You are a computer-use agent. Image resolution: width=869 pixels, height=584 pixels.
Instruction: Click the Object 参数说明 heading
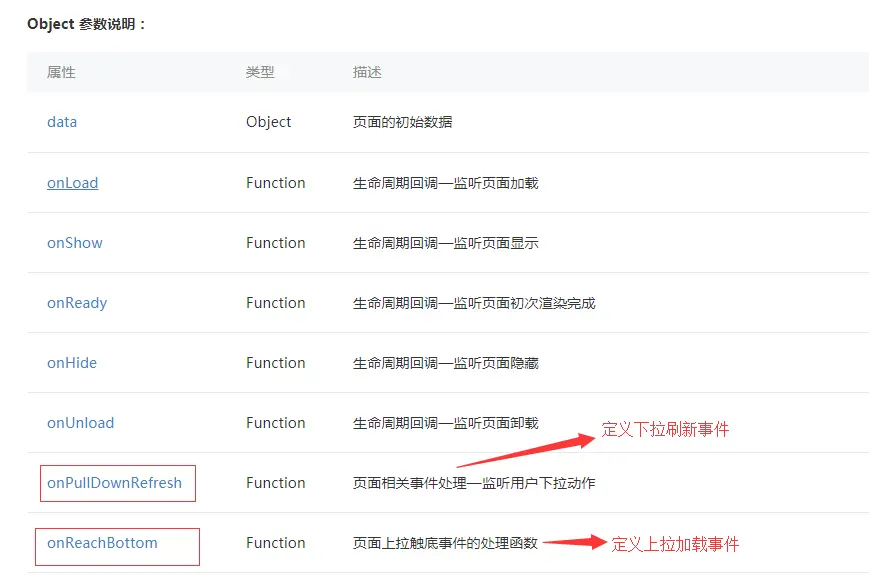click(86, 24)
